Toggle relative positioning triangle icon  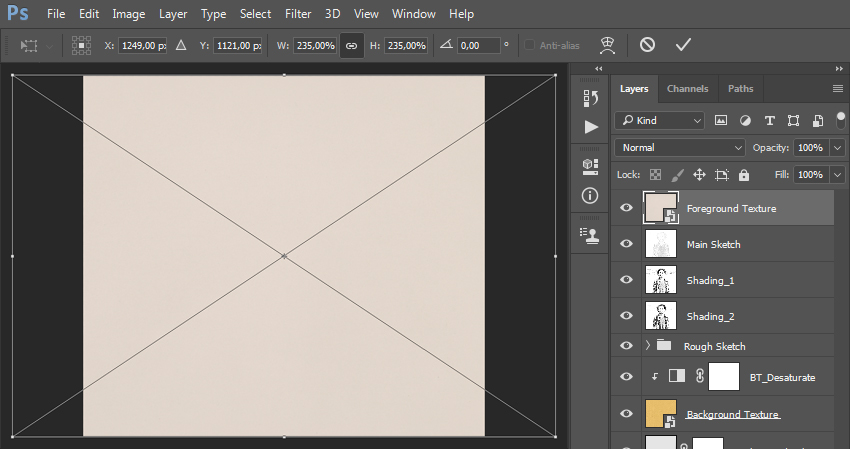click(x=181, y=46)
